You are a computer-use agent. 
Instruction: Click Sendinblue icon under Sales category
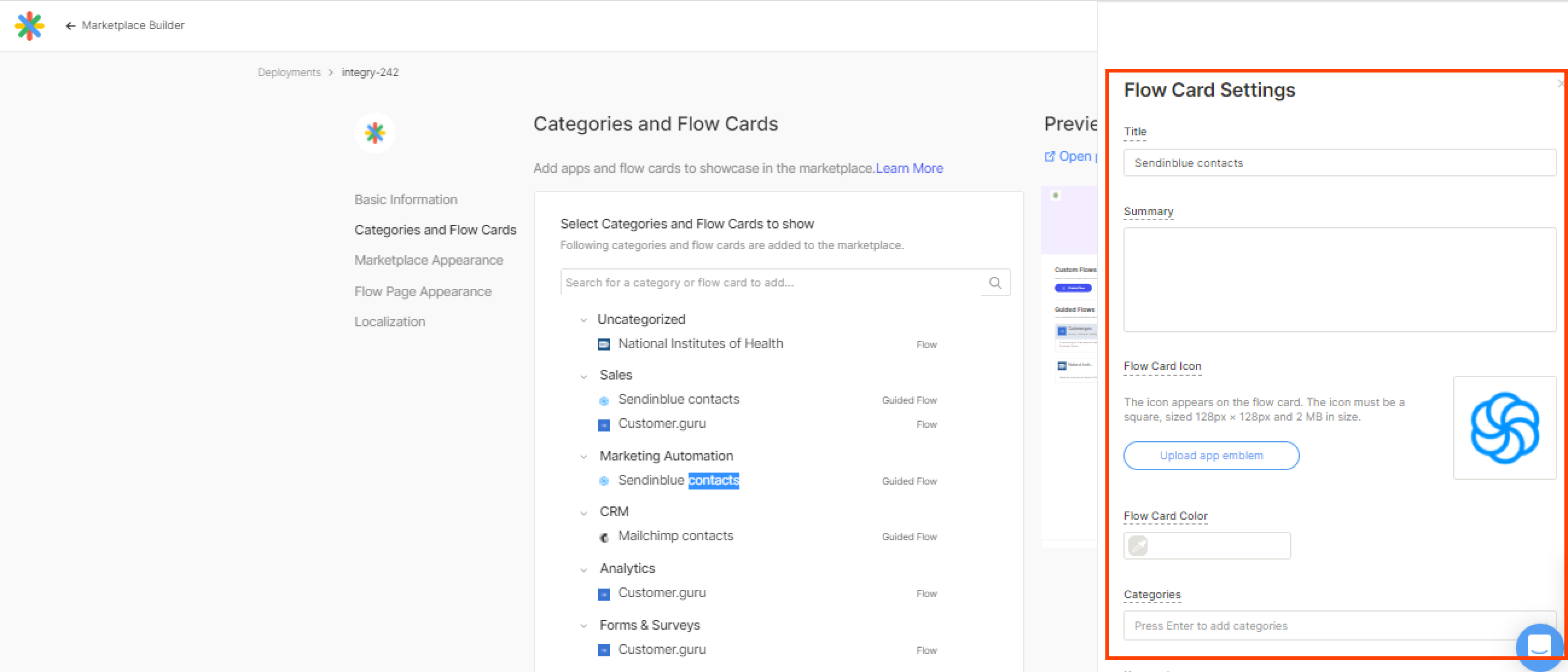(603, 400)
